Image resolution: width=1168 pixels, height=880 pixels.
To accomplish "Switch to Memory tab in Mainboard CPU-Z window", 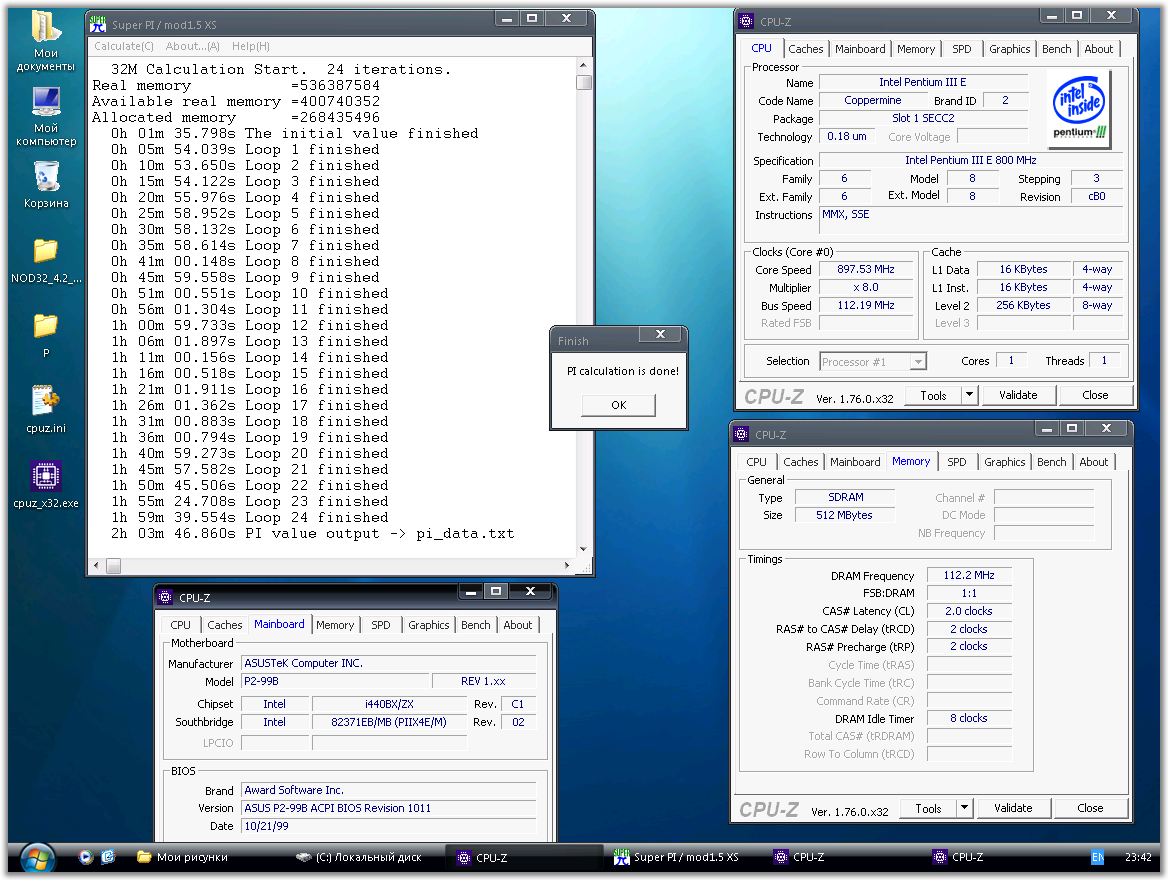I will [334, 625].
